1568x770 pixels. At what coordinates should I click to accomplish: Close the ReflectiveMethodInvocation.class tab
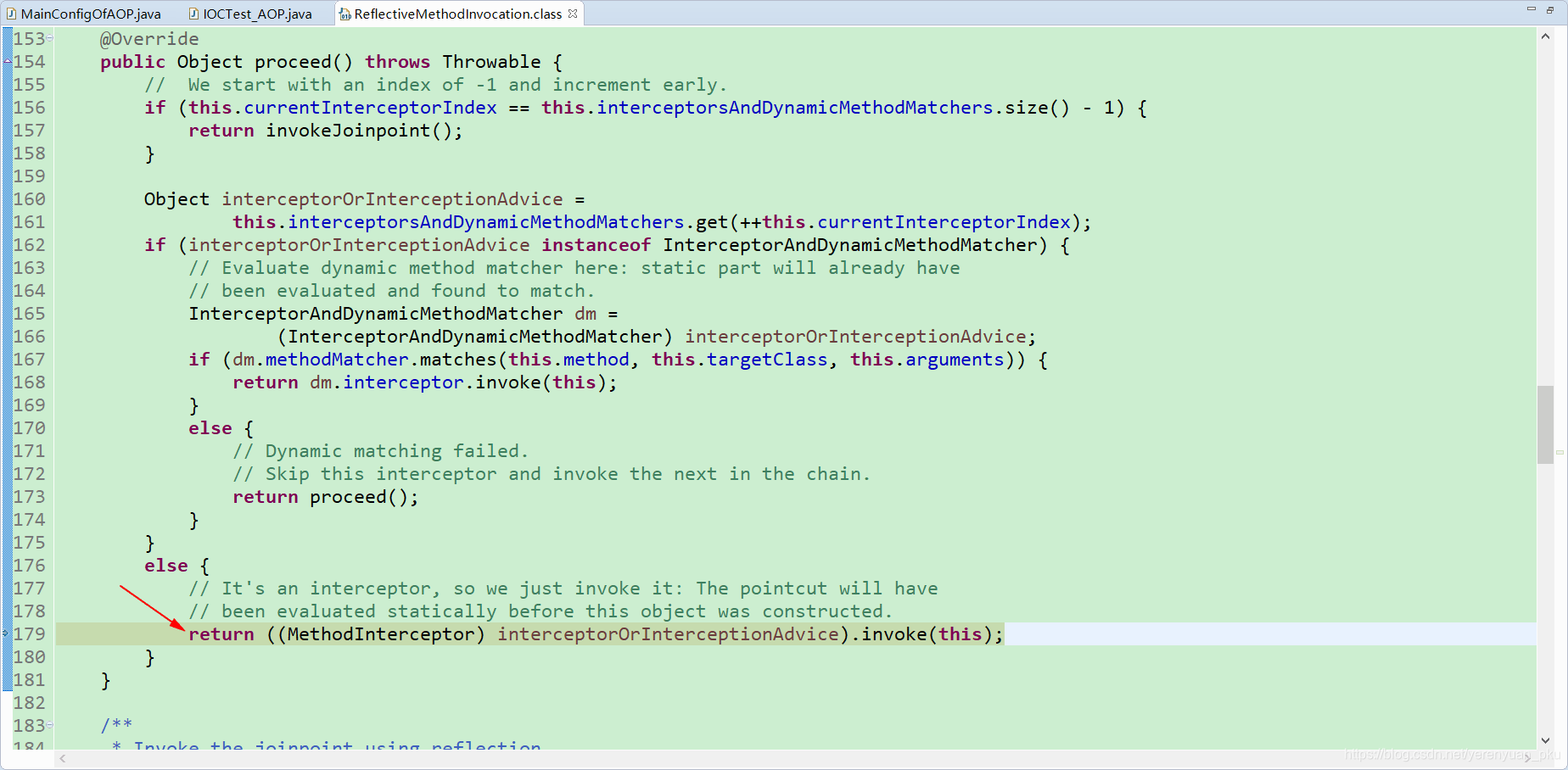574,14
